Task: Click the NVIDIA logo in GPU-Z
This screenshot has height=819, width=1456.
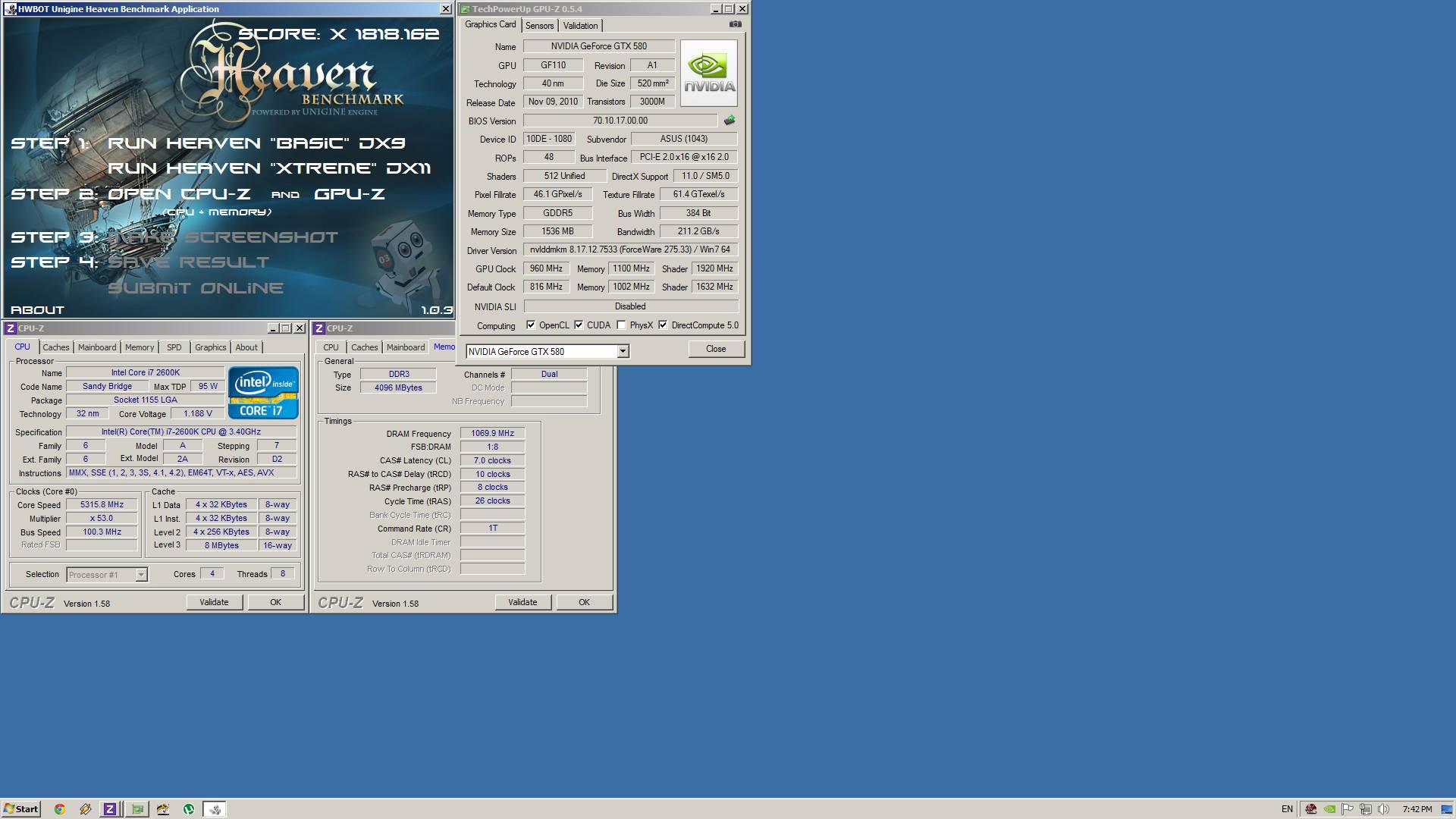Action: coord(708,73)
